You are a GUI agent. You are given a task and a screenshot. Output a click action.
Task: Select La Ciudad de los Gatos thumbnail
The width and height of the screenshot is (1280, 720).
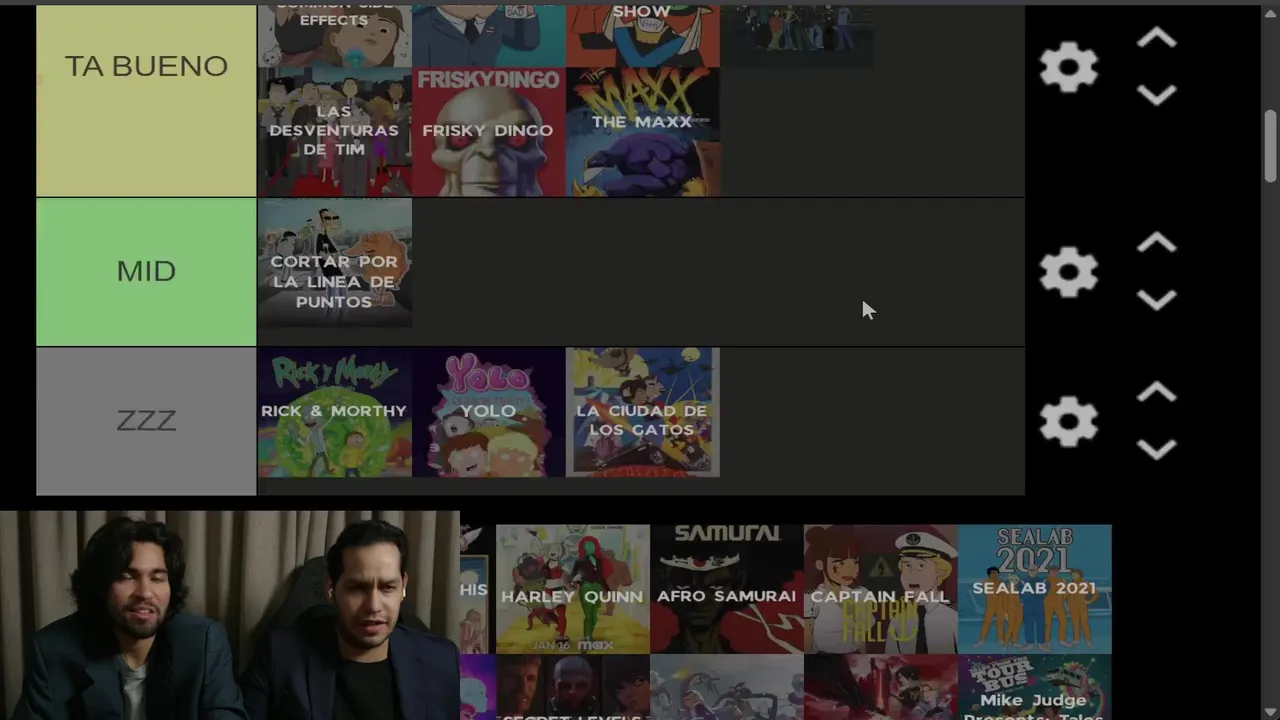[x=642, y=412]
